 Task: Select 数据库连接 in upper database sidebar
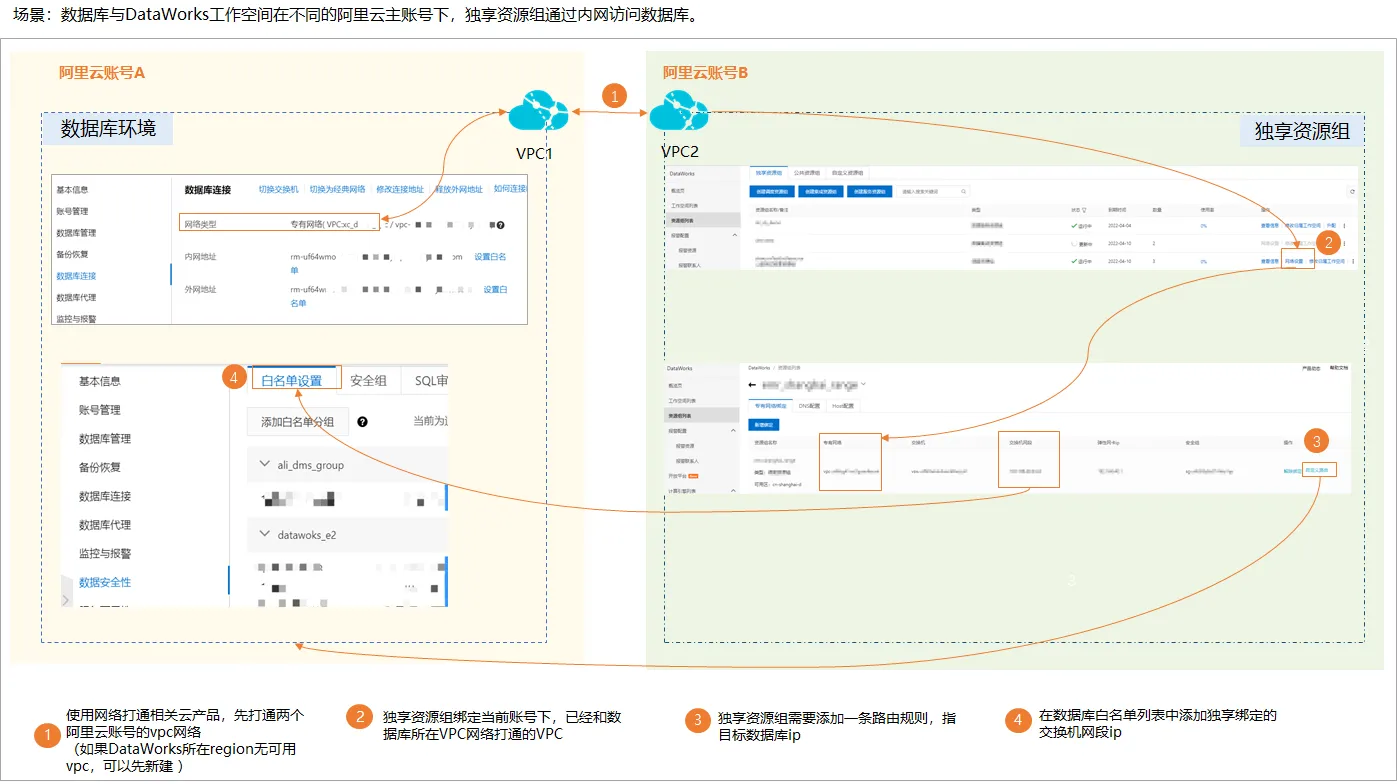(x=76, y=276)
